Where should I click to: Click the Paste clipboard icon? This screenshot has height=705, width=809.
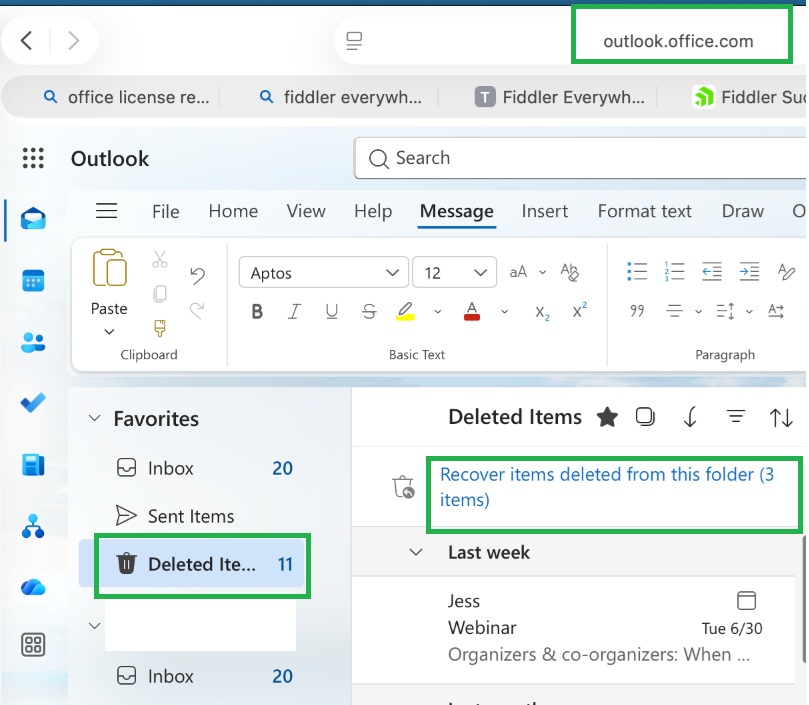[109, 268]
